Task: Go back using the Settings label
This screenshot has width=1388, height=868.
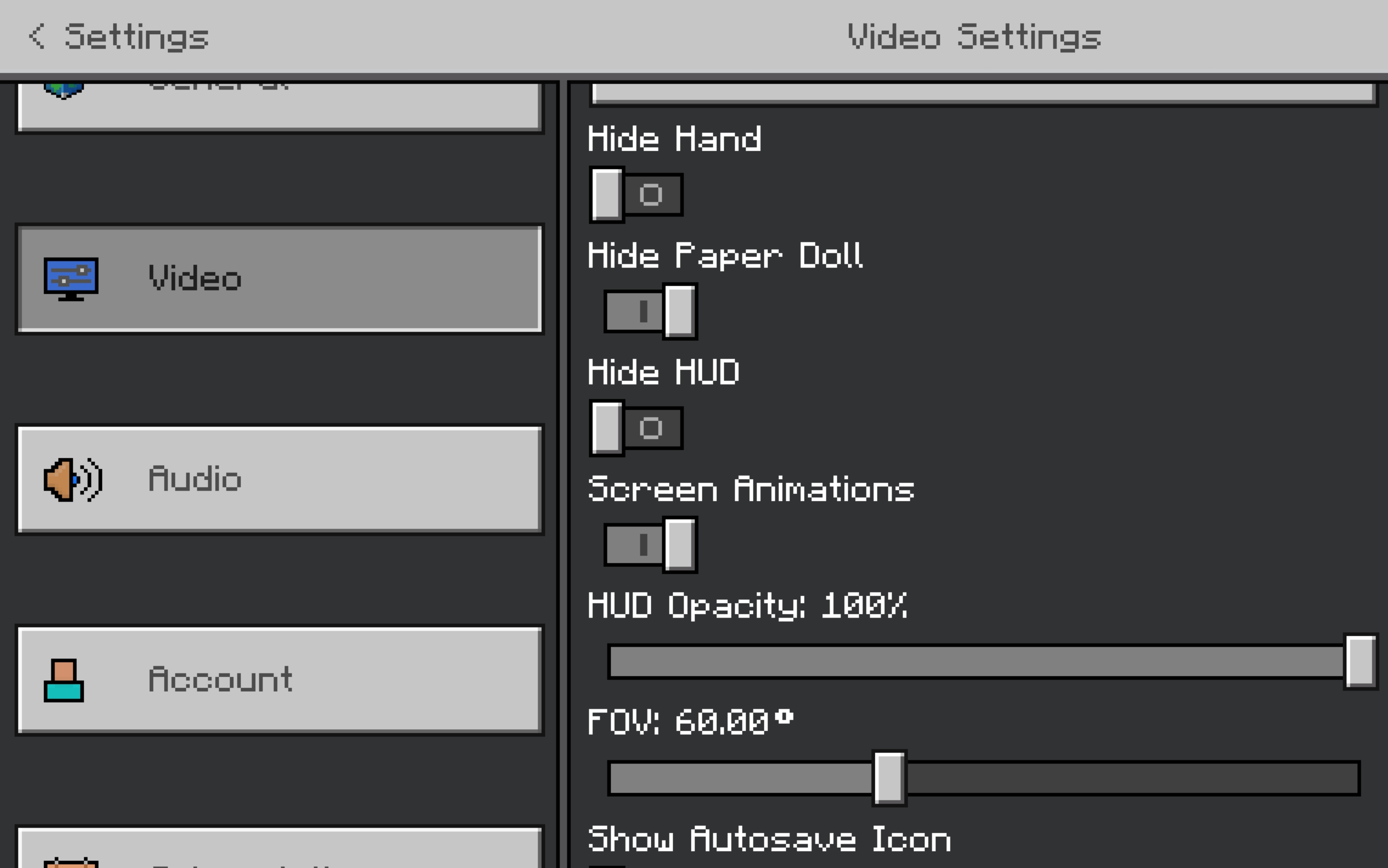Action: [x=136, y=37]
